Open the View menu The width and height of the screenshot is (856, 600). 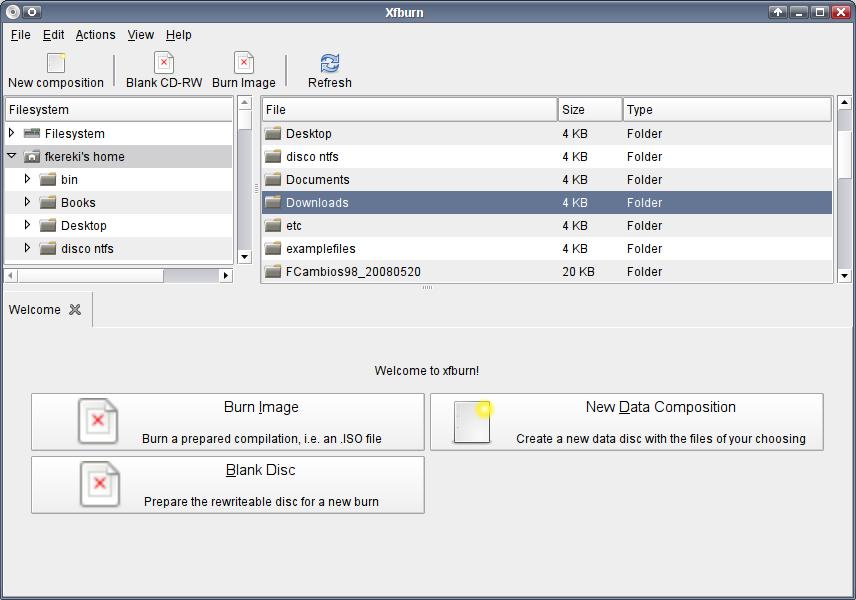pos(141,35)
